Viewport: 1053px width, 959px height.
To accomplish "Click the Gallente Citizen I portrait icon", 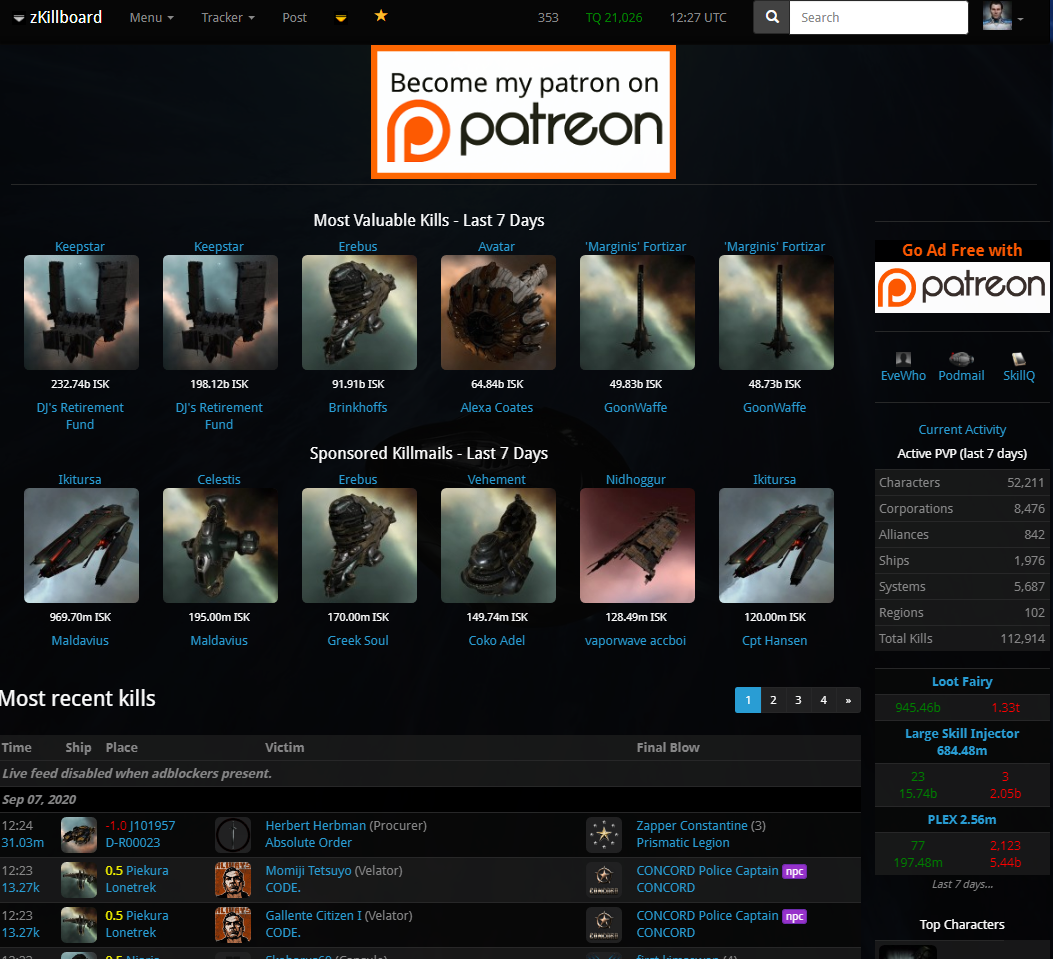I will tap(233, 925).
